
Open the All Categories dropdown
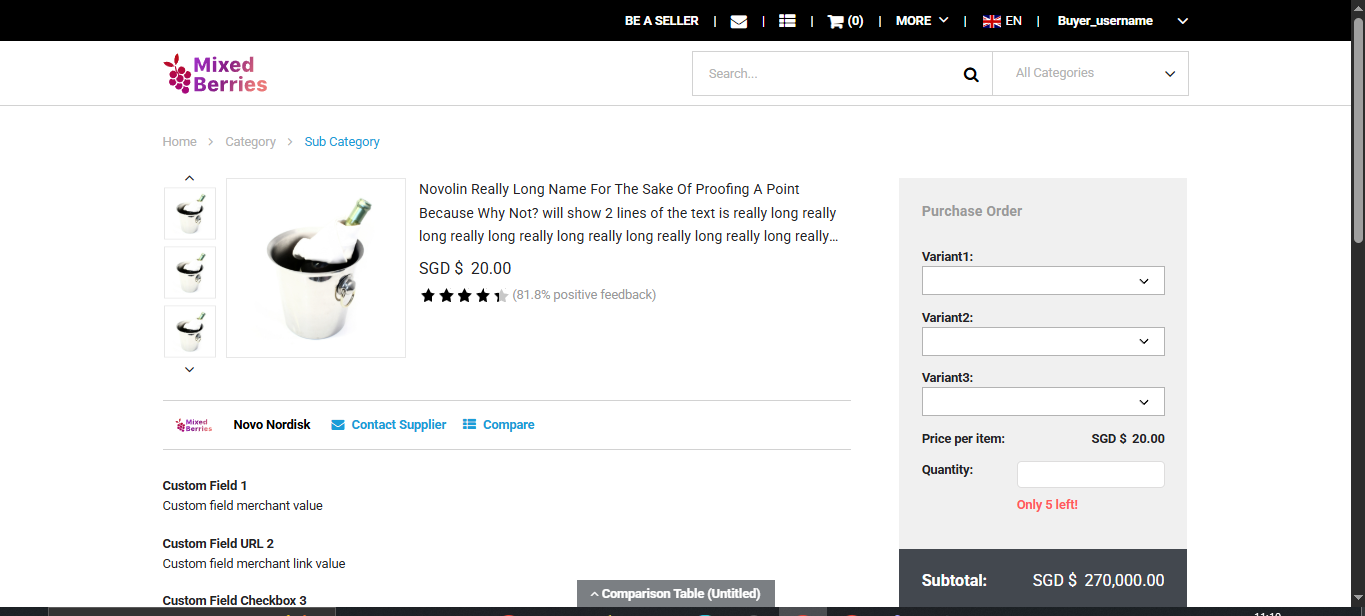(1090, 74)
